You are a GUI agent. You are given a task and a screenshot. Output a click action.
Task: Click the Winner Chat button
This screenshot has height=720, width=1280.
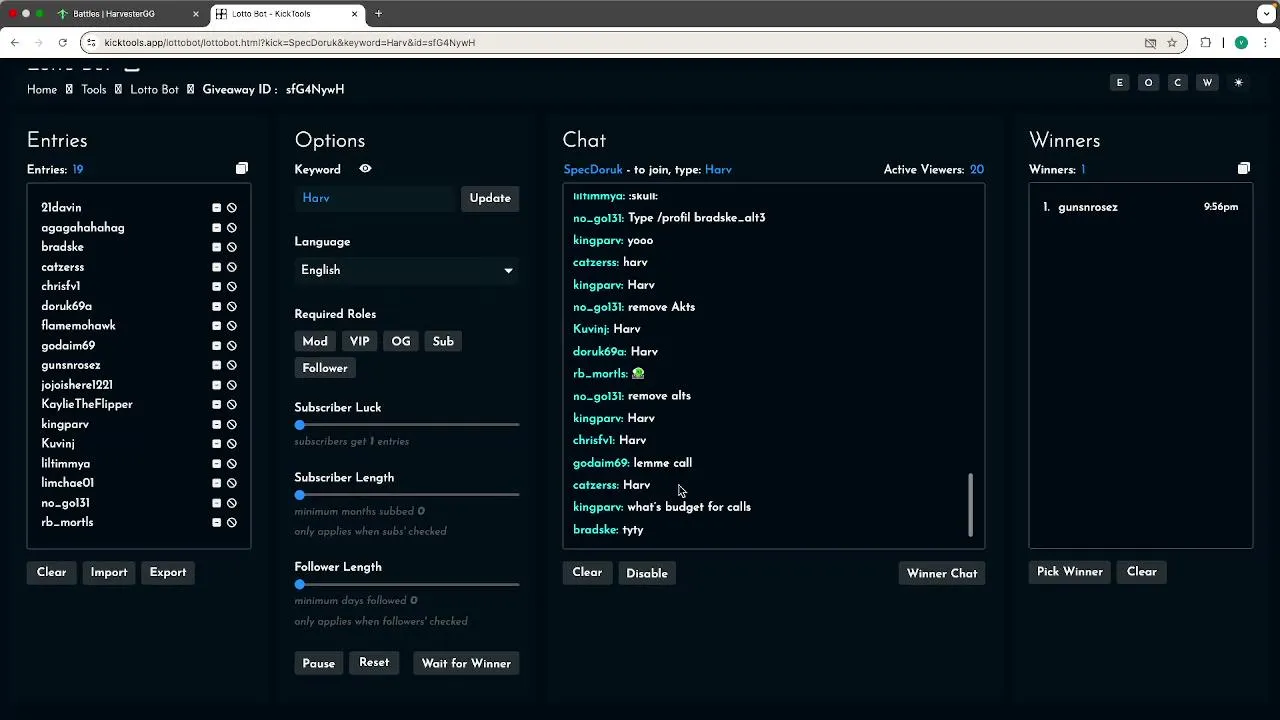point(942,573)
